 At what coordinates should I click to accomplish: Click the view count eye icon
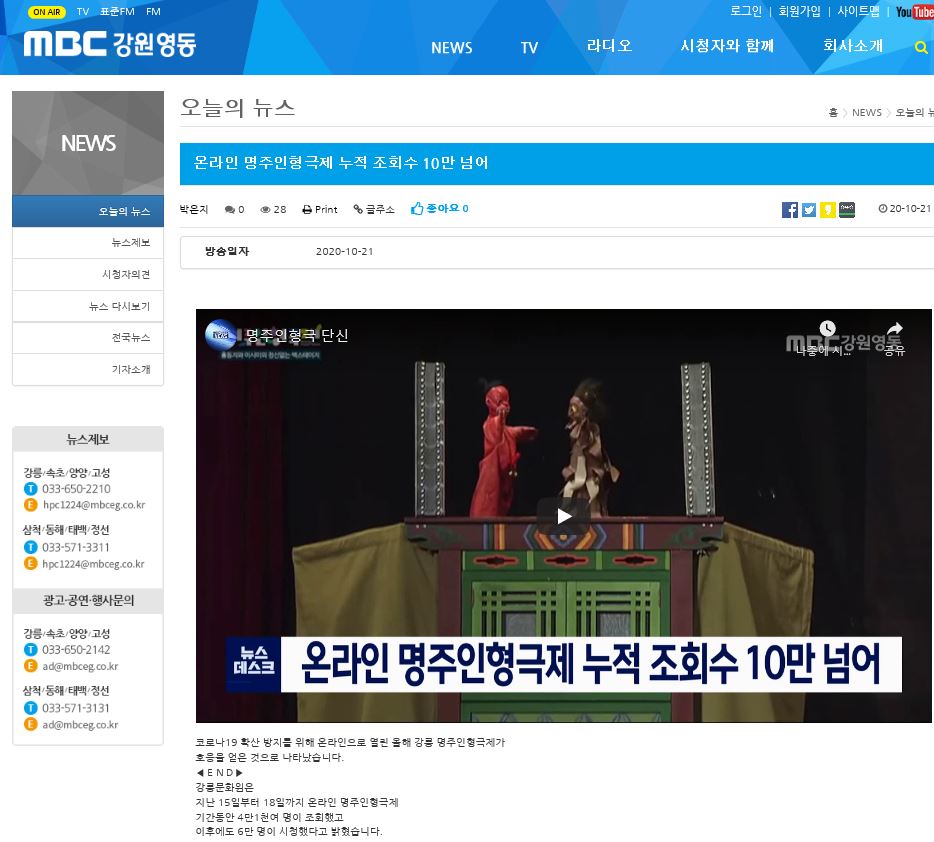tap(266, 210)
